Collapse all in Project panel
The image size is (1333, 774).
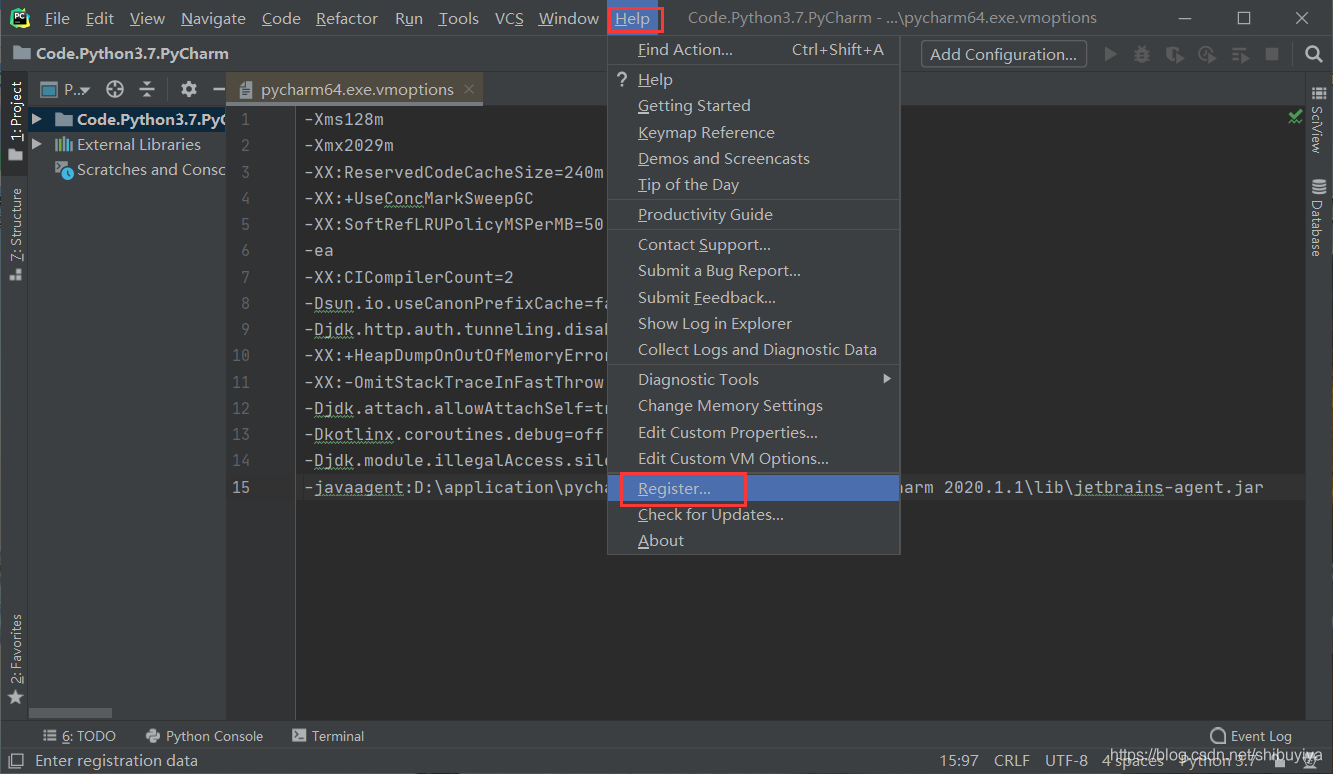point(147,90)
